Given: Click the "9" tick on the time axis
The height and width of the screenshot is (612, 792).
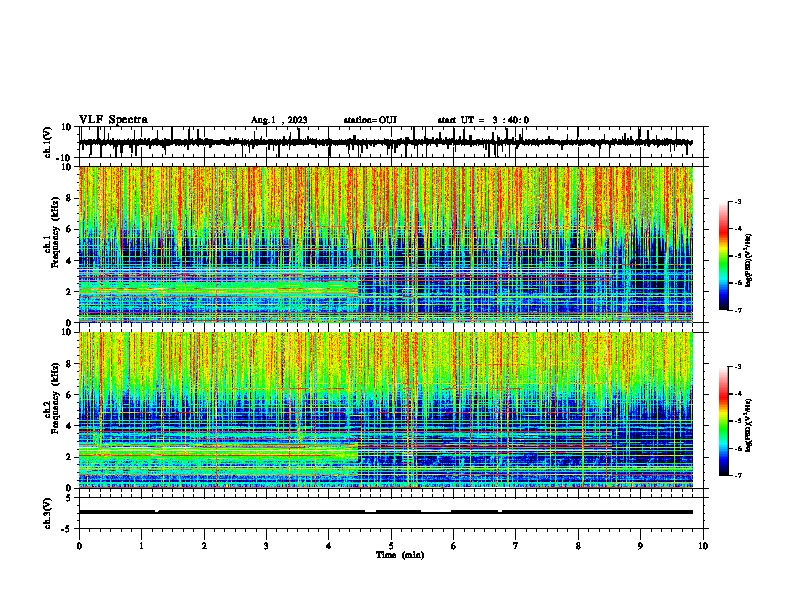Looking at the screenshot, I should 640,546.
